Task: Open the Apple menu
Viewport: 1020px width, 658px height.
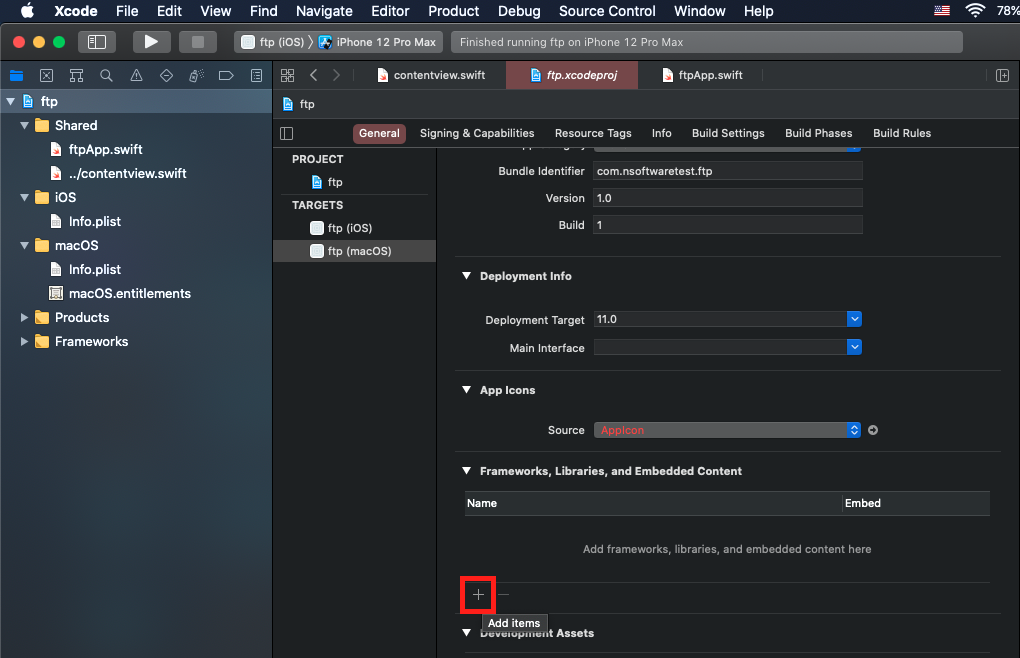Action: coord(27,11)
